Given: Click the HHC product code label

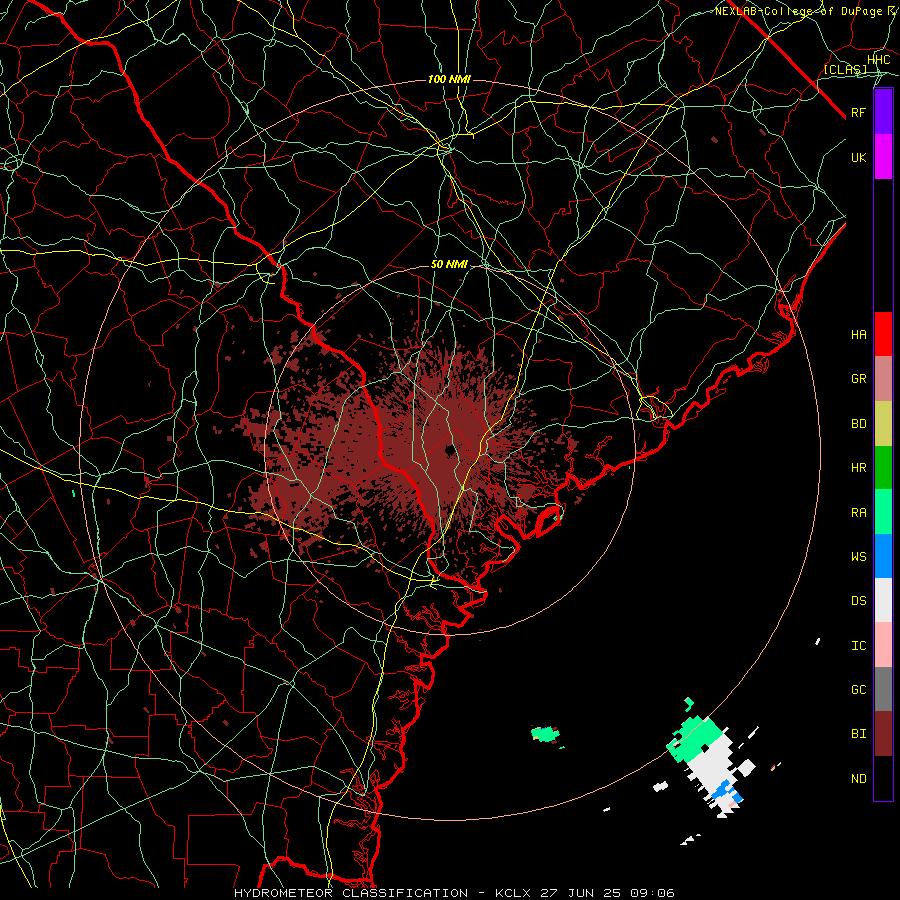Looking at the screenshot, I should [879, 60].
